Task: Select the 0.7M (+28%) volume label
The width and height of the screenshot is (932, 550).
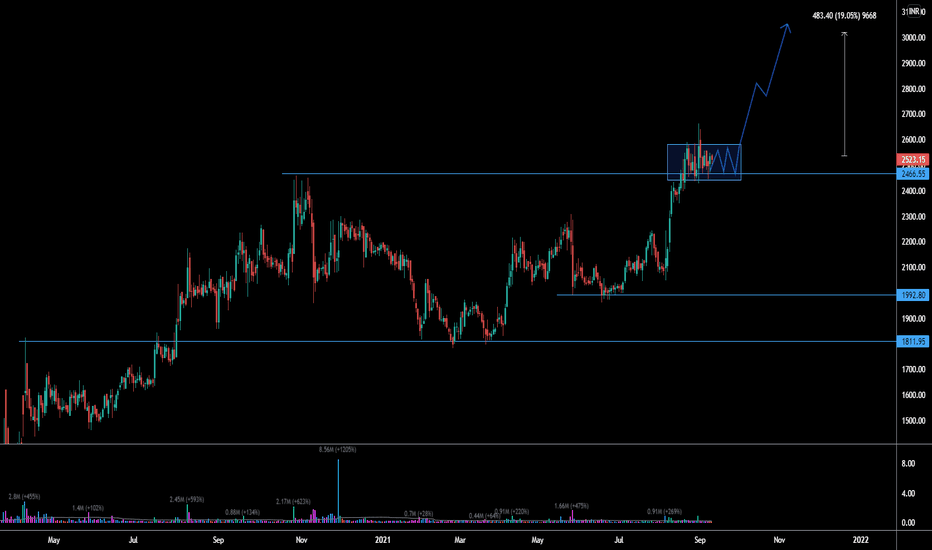Action: (418, 513)
